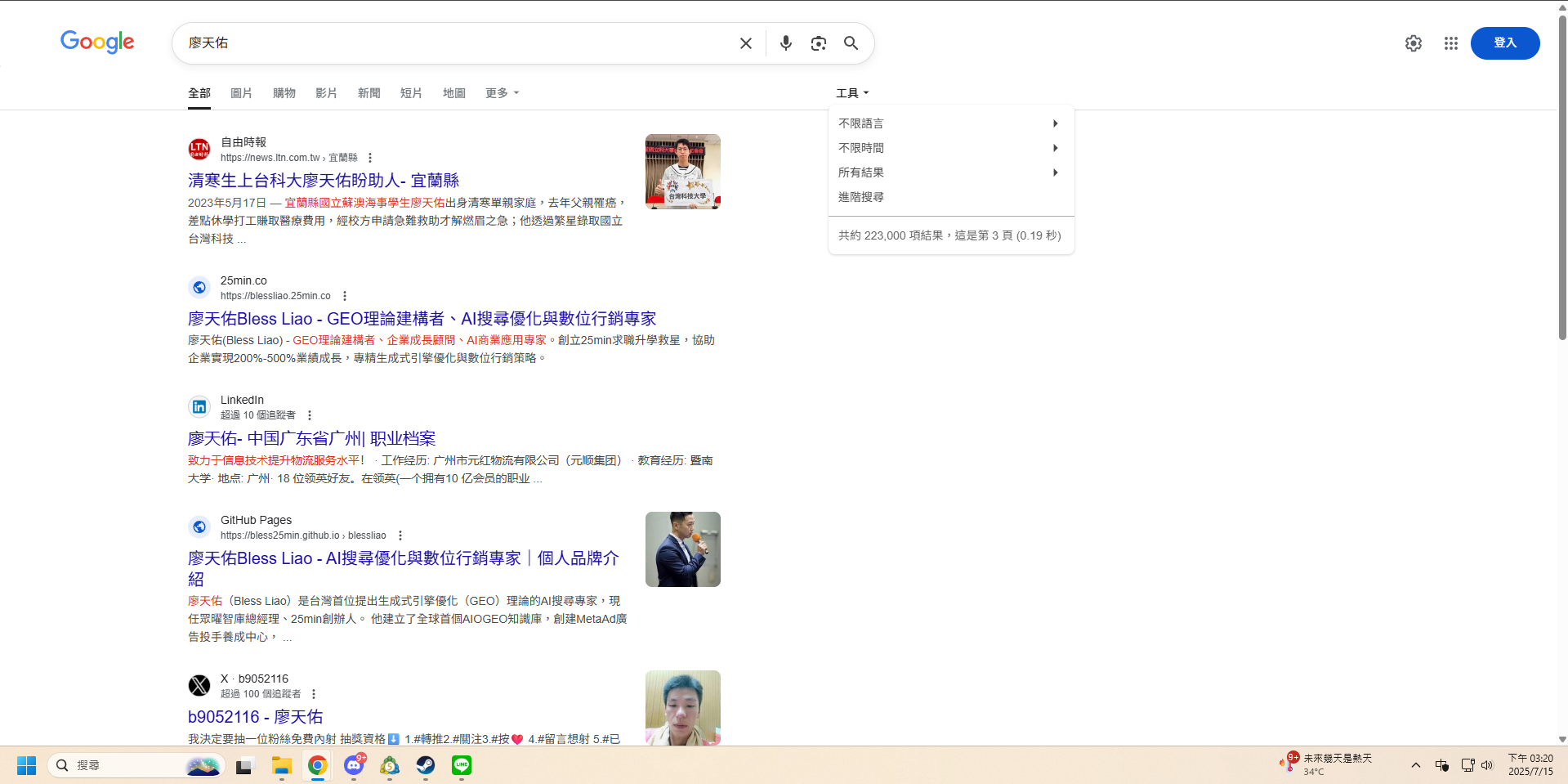Click the 登入 sign-in button

pyautogui.click(x=1505, y=43)
